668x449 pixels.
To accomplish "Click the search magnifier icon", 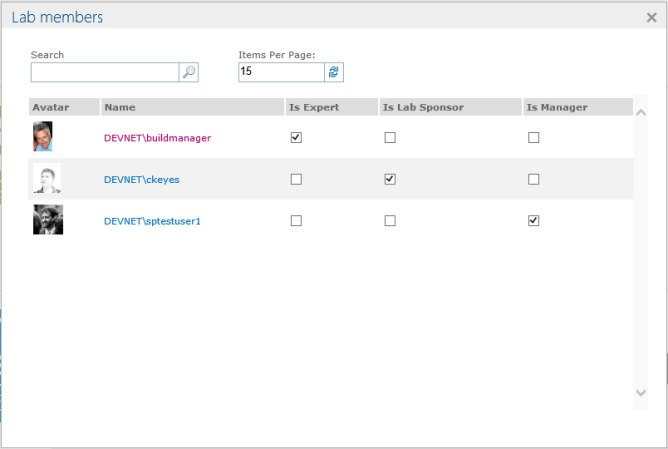I will tap(188, 72).
